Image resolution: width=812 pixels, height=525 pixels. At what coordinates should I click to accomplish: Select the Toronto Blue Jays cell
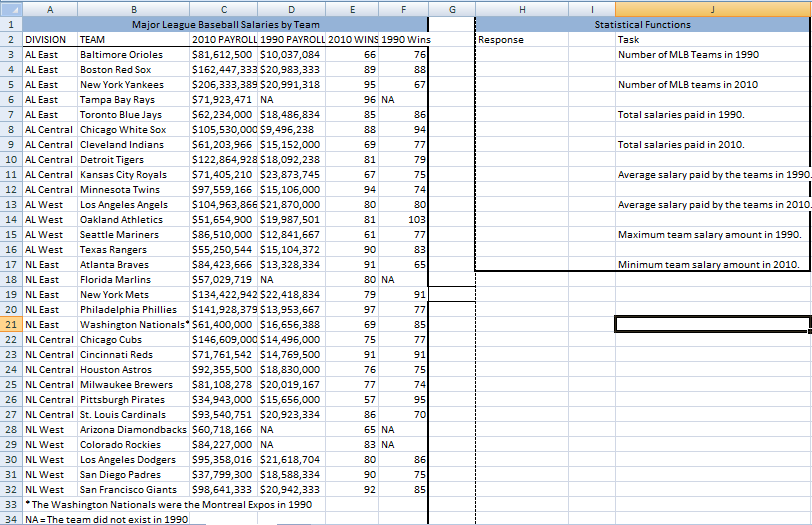pyautogui.click(x=134, y=114)
